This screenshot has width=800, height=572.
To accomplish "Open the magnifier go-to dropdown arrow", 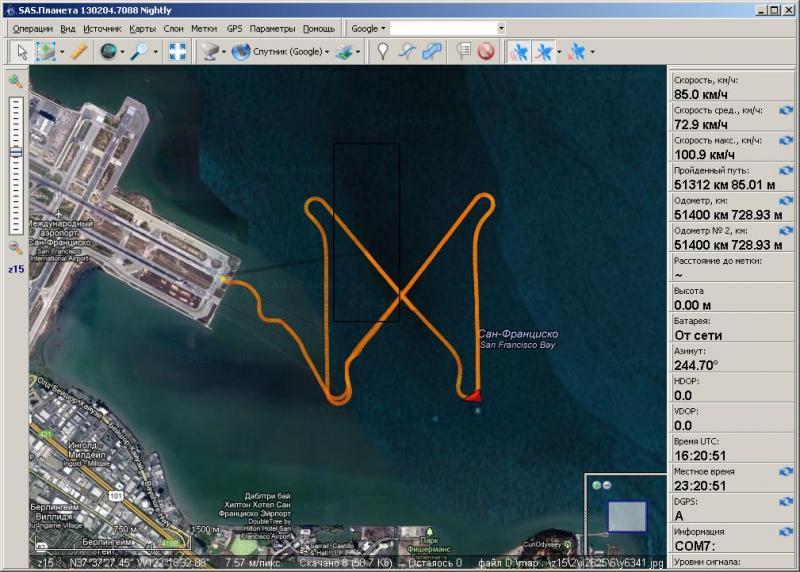I will click(156, 51).
